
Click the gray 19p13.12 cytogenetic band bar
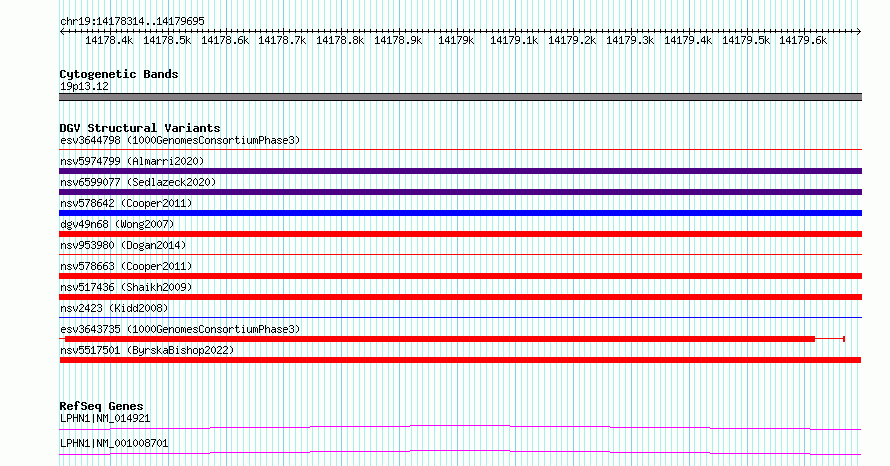(x=460, y=97)
